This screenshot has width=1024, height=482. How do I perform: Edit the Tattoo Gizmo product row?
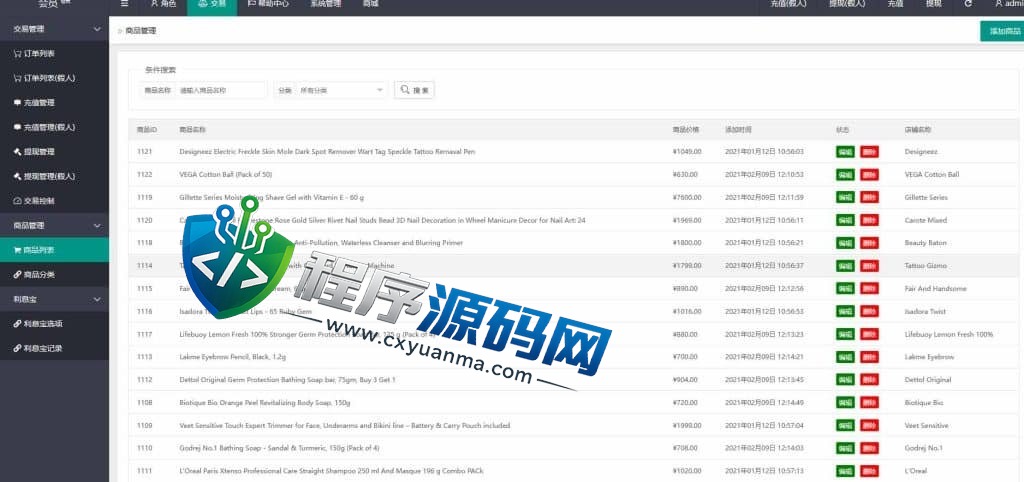pyautogui.click(x=845, y=266)
